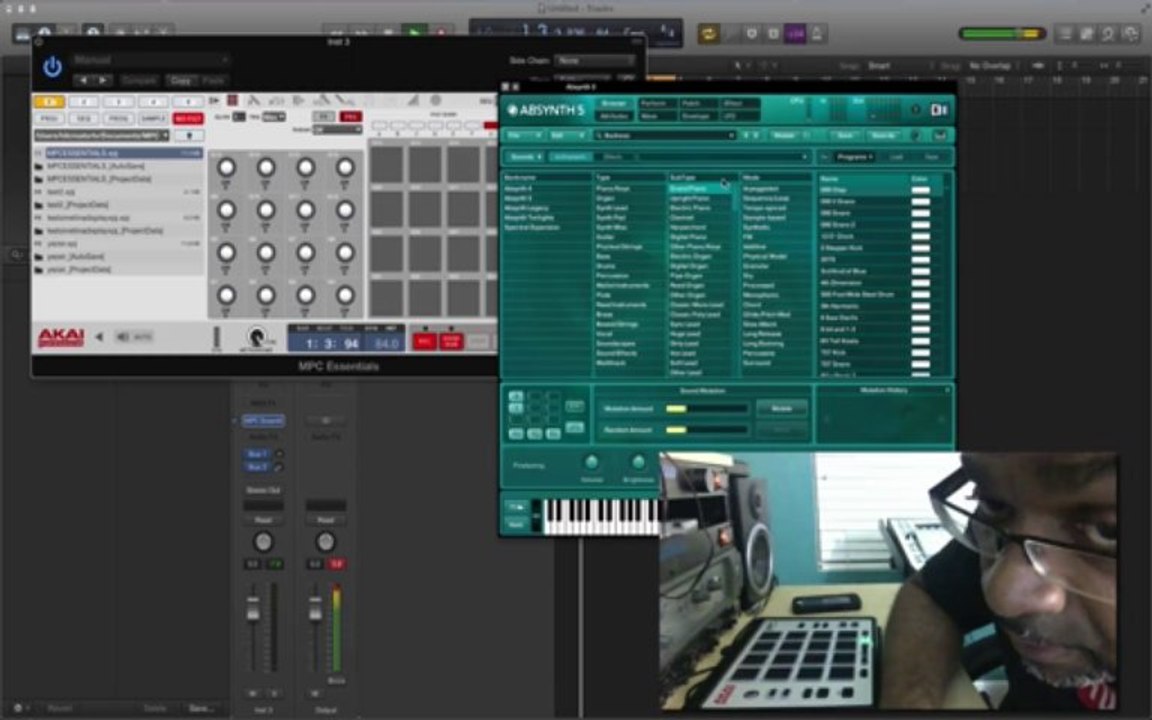The height and width of the screenshot is (720, 1152).
Task: Select the test2.xpj file row
Action: tap(118, 192)
